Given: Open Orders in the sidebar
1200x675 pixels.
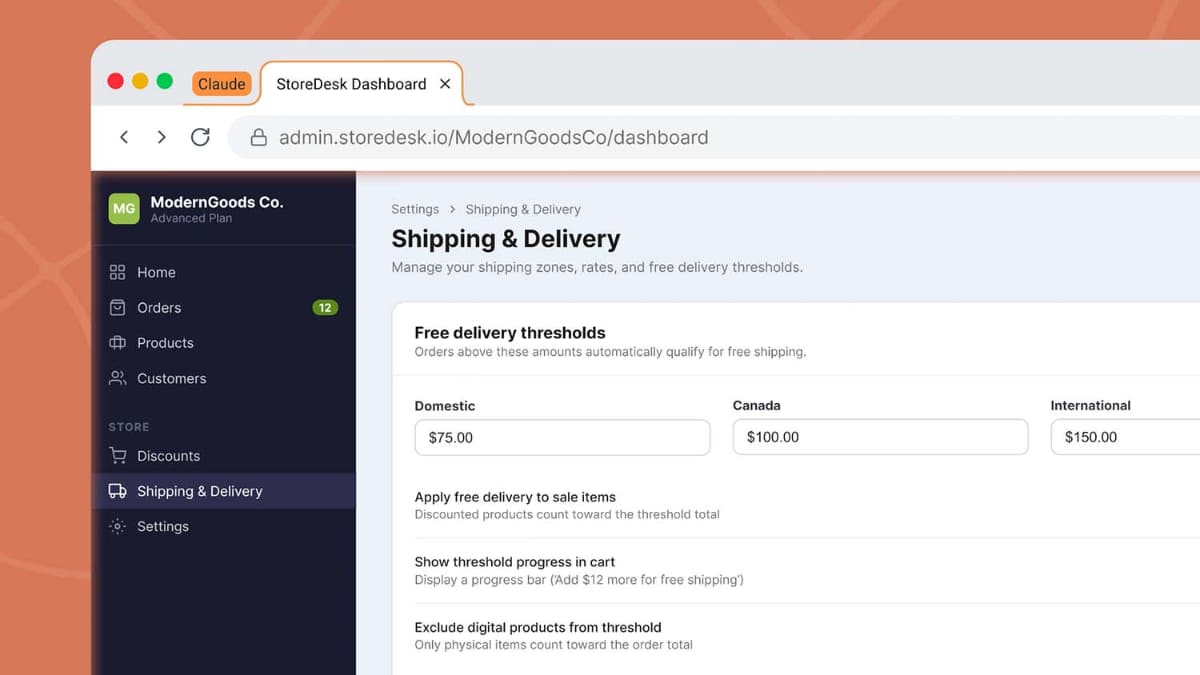Looking at the screenshot, I should click(223, 307).
